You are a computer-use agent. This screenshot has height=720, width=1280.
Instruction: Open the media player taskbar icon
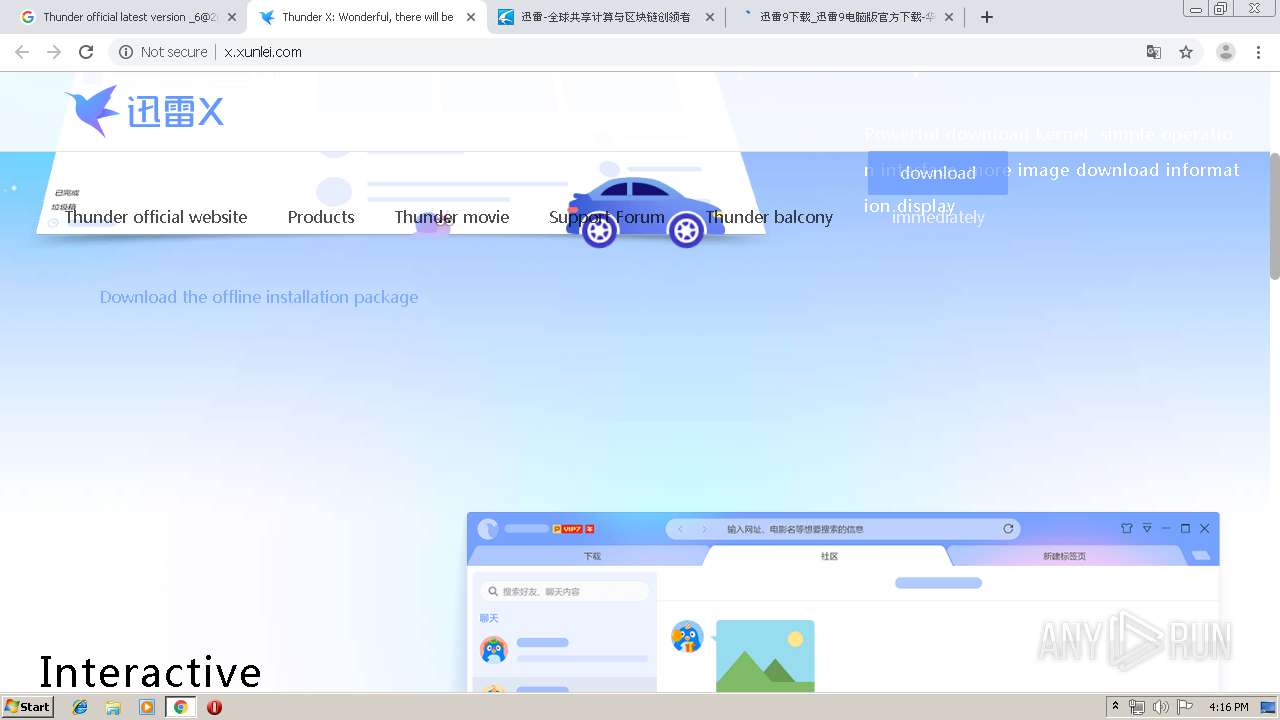click(147, 707)
